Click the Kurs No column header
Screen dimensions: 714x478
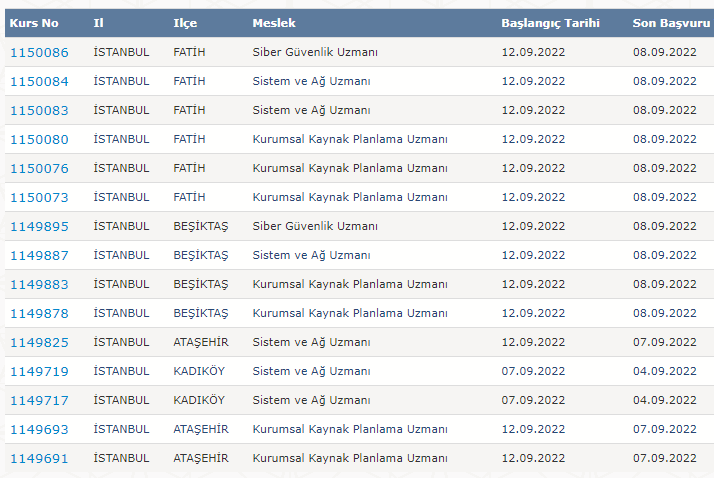[36, 23]
